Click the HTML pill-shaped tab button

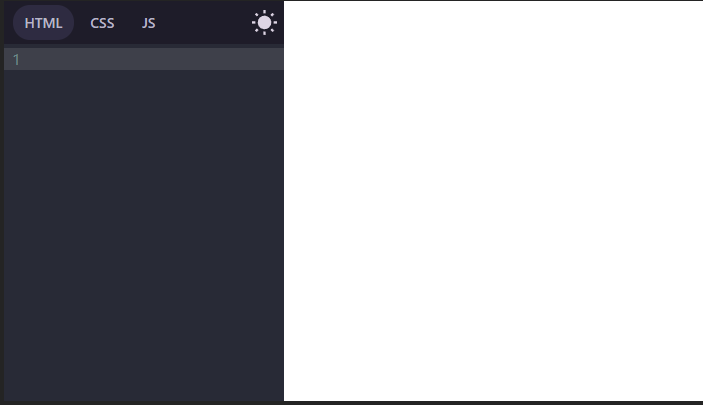pyautogui.click(x=43, y=23)
